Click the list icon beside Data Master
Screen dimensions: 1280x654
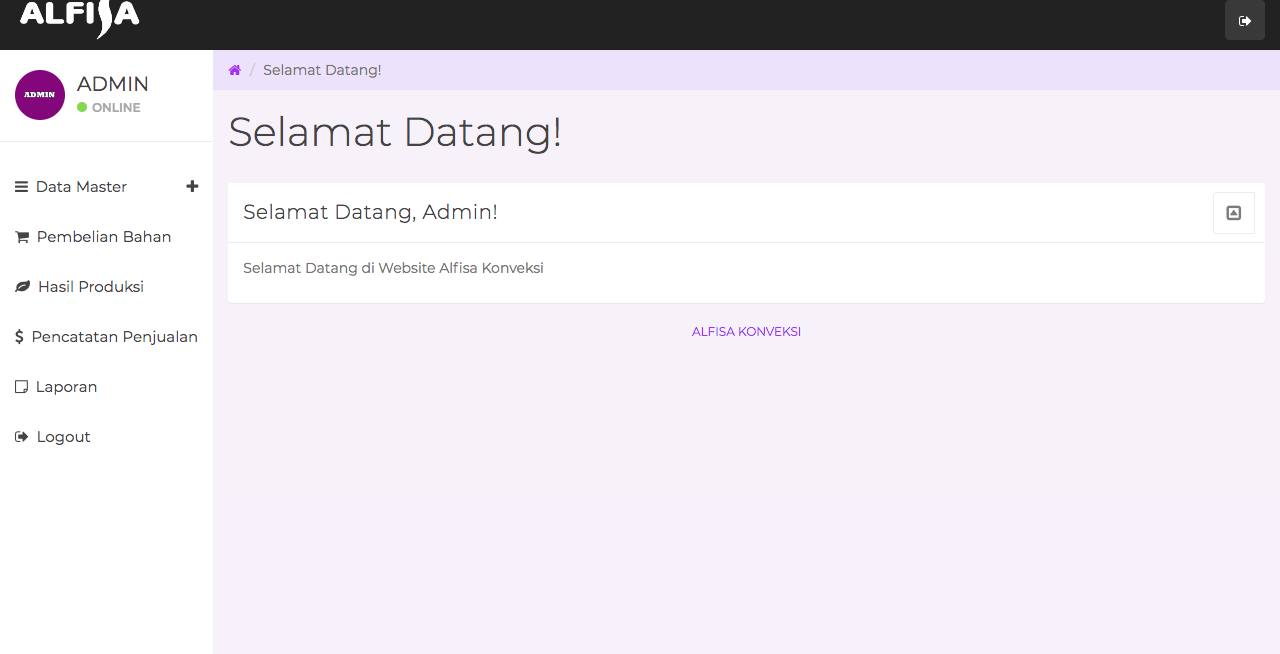21,187
